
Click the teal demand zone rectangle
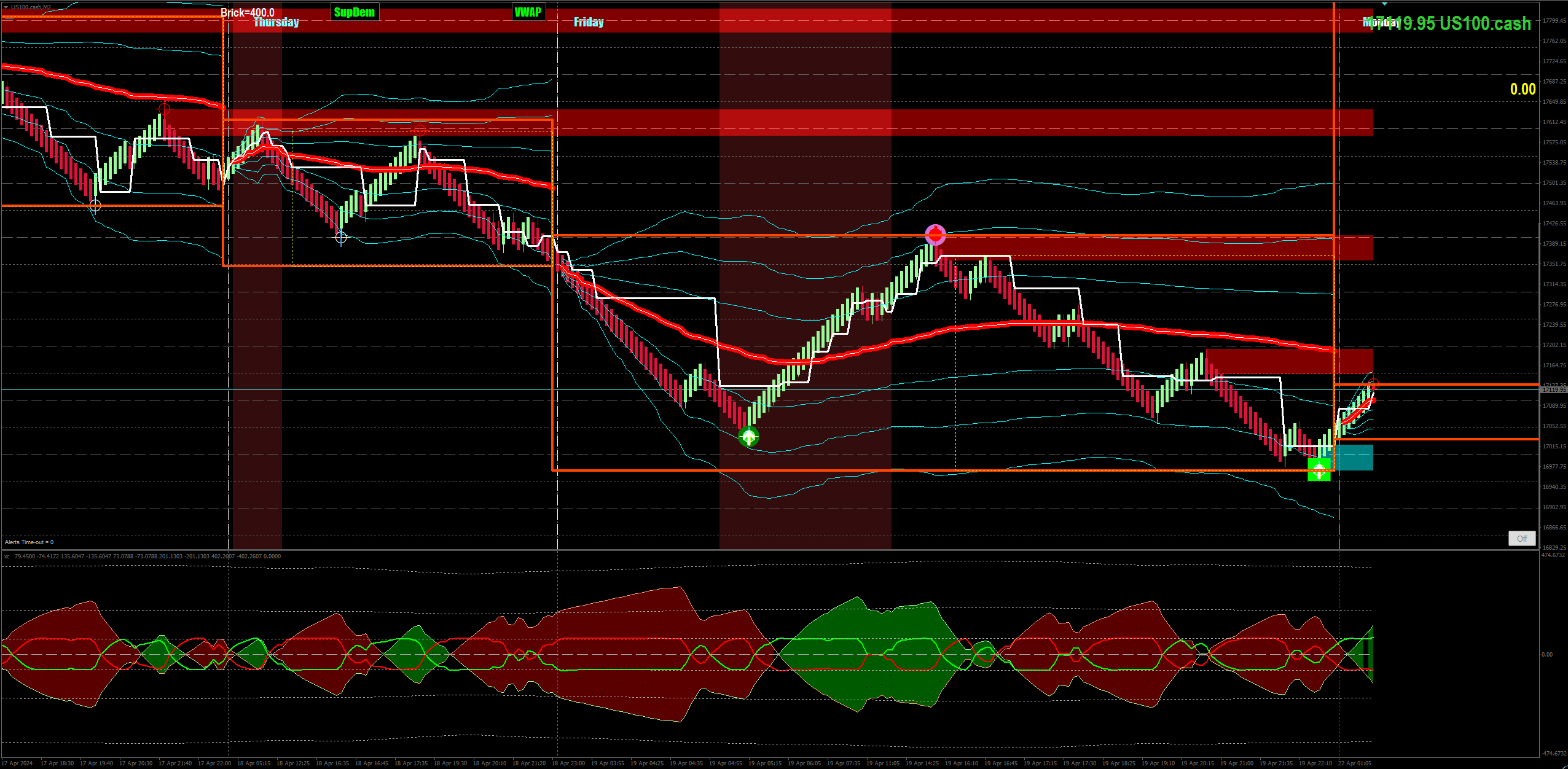[x=1354, y=458]
